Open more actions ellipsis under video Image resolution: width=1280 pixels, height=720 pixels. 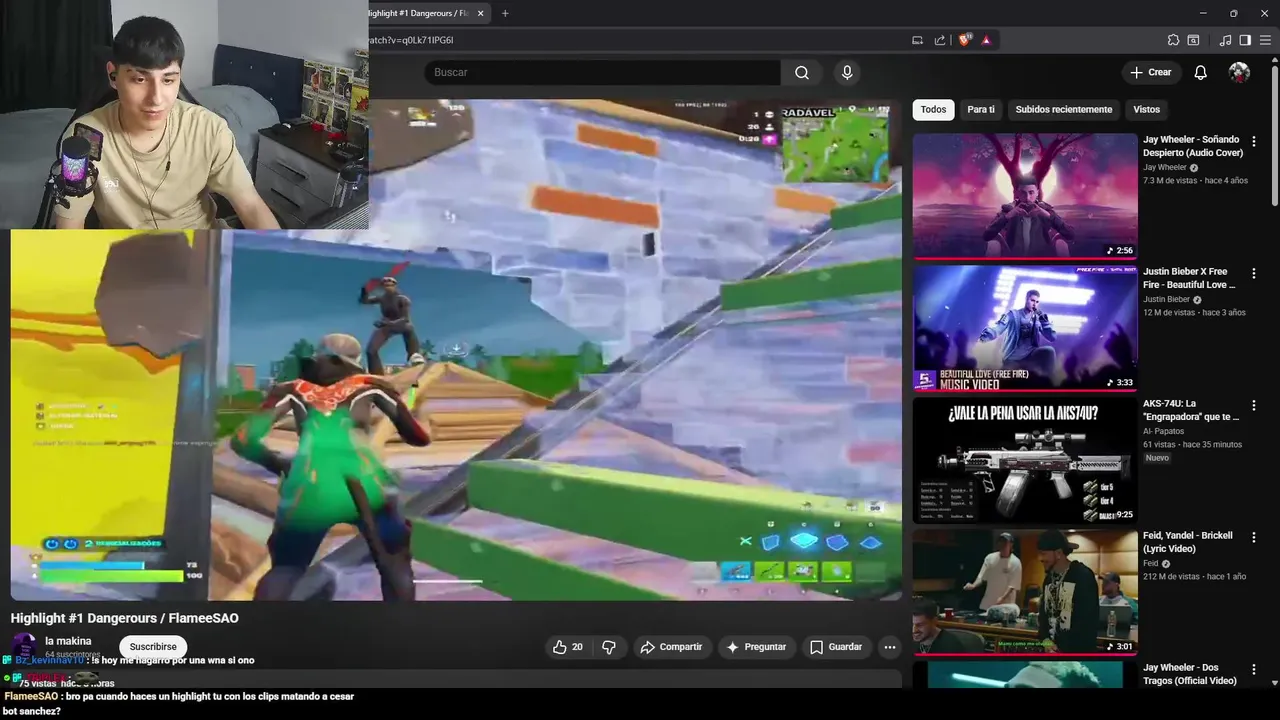click(x=889, y=647)
